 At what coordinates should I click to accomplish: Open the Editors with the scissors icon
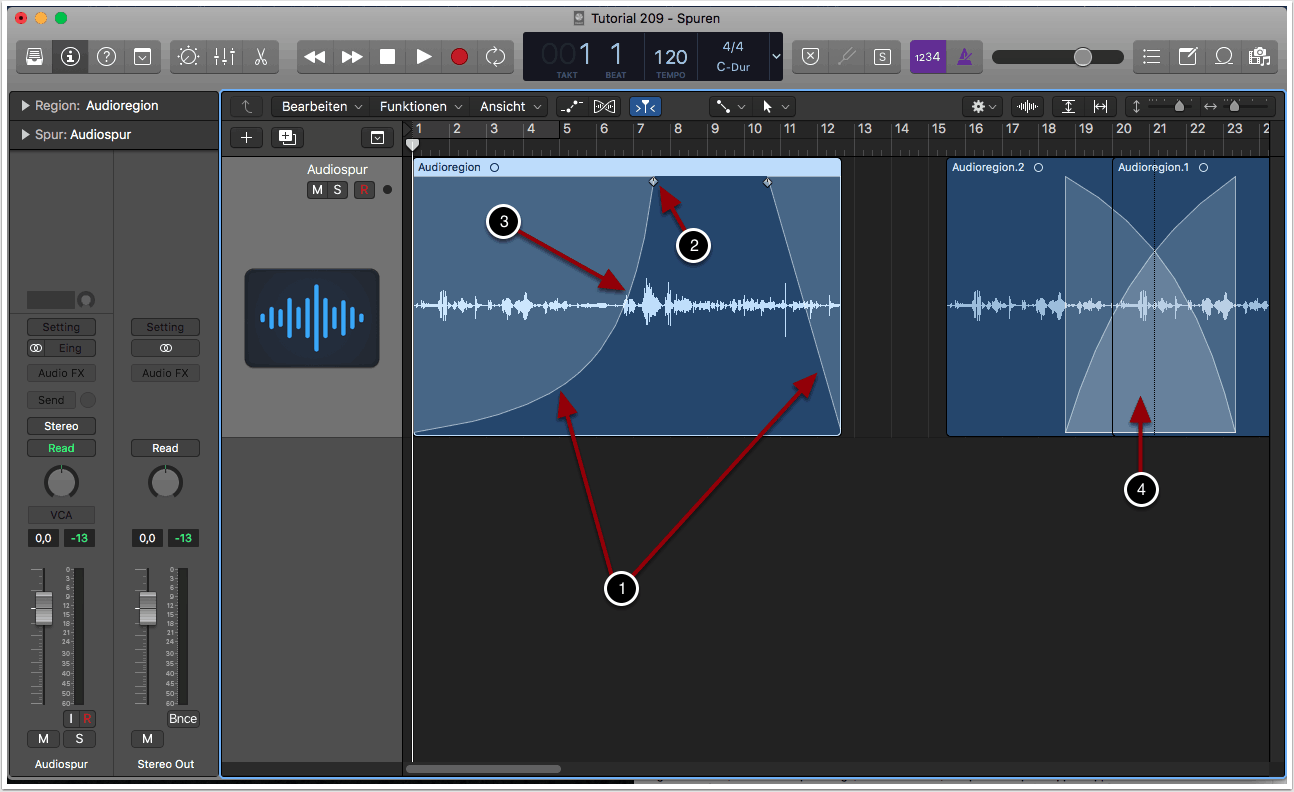pos(260,57)
